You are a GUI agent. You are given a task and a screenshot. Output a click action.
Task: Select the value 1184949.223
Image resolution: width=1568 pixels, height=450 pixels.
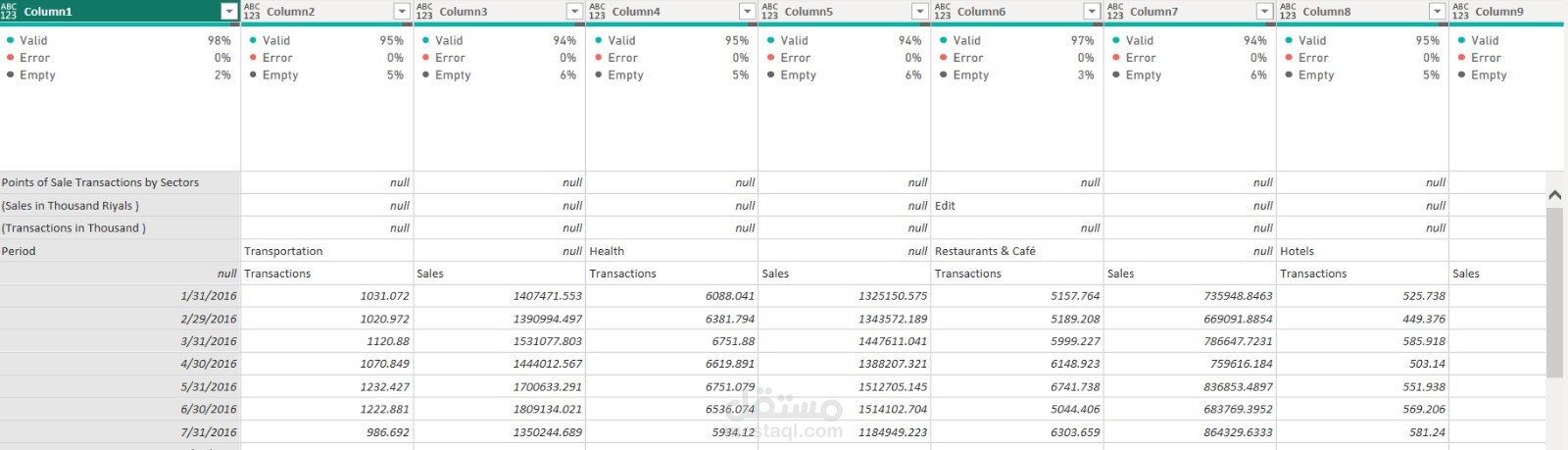coord(845,431)
